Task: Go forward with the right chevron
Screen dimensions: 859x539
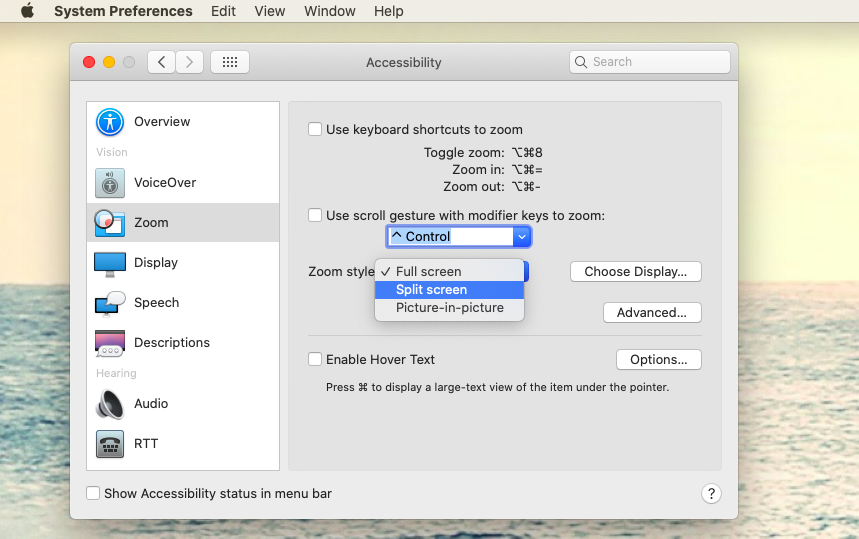Action: click(190, 62)
